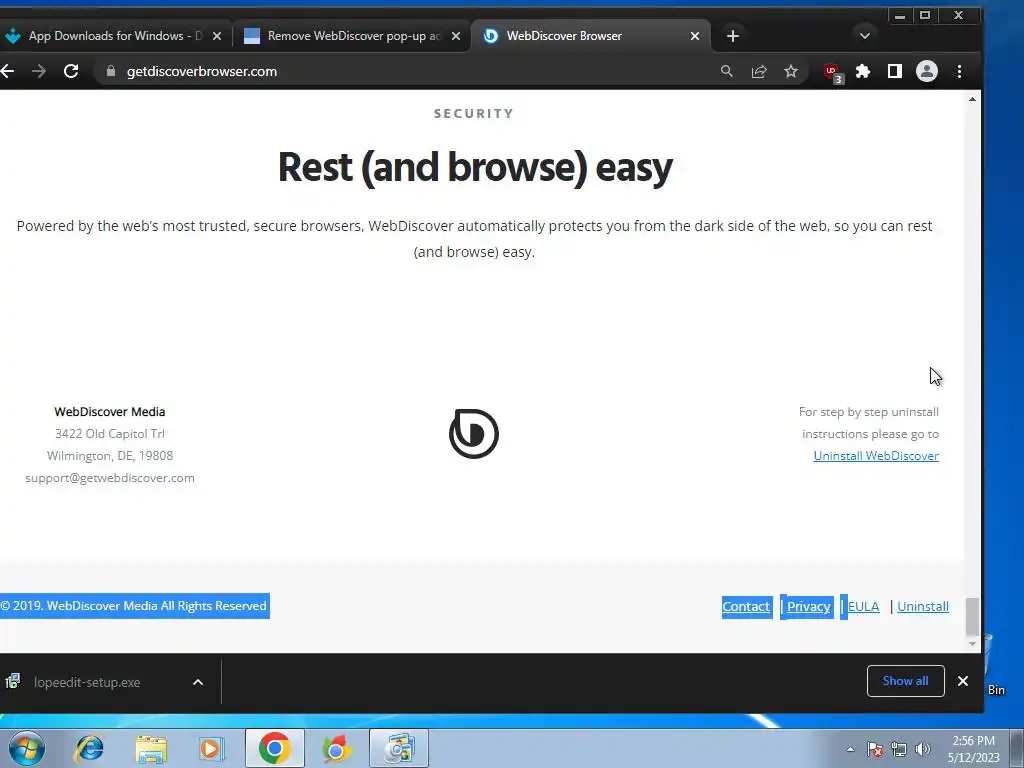Viewport: 1024px width, 768px height.
Task: Close the Remove WebDiscover pop-up tab
Action: (456, 36)
